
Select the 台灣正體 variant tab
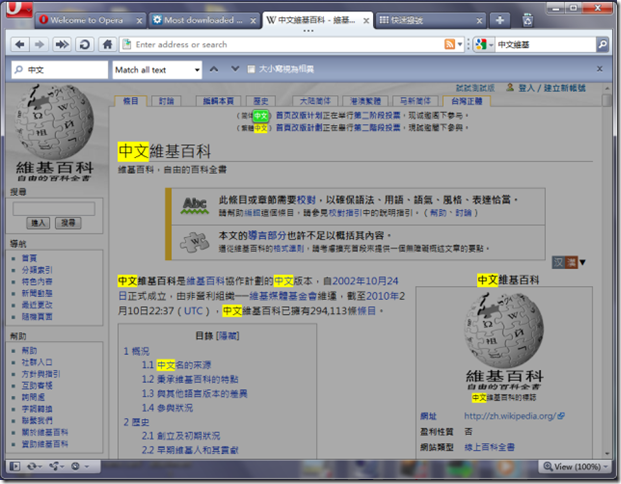tap(467, 101)
